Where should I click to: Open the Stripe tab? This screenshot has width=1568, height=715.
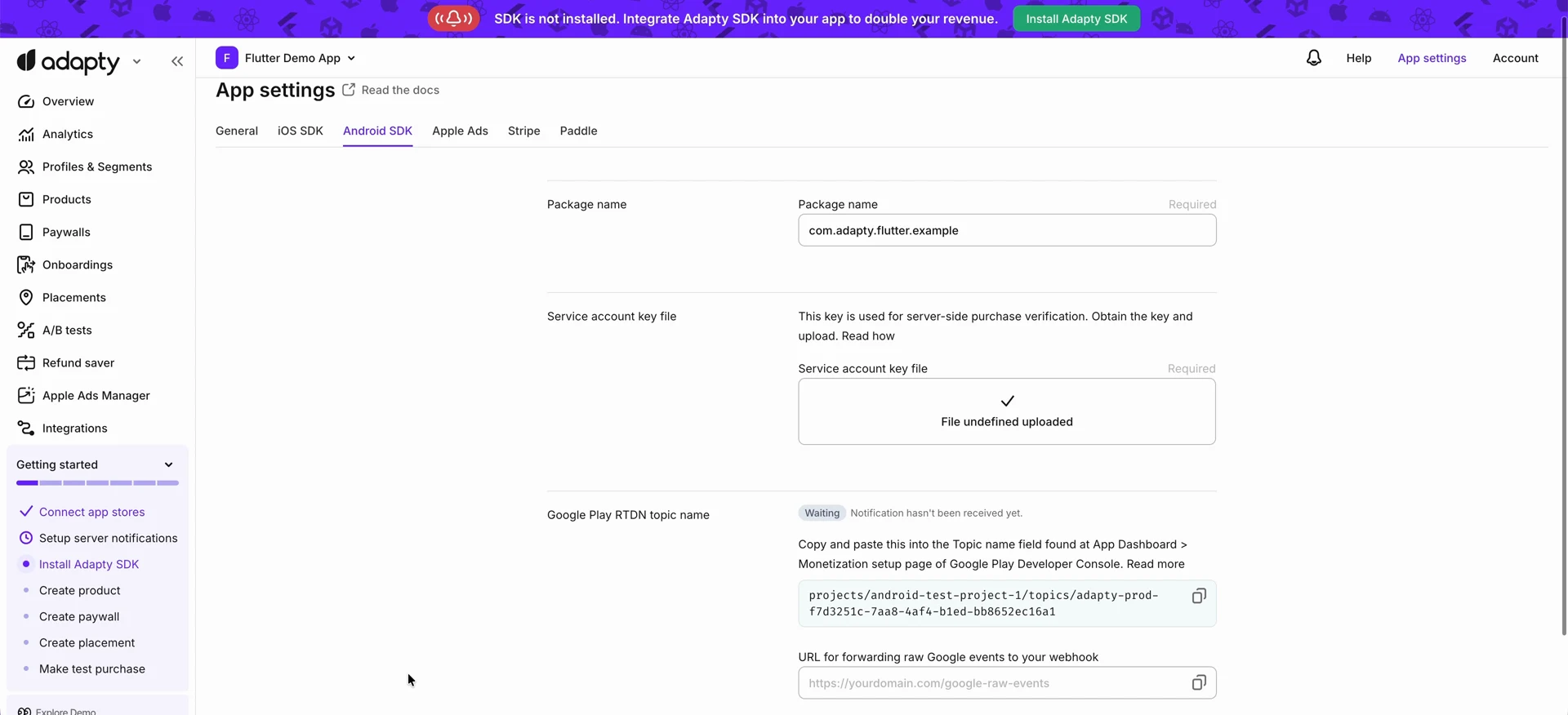pos(524,131)
